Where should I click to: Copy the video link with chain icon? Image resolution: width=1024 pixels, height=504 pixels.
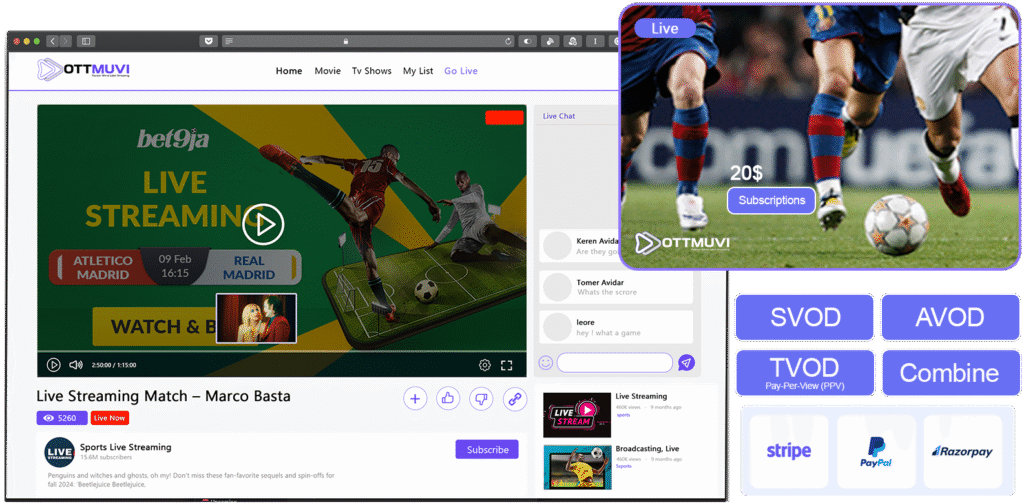click(515, 398)
